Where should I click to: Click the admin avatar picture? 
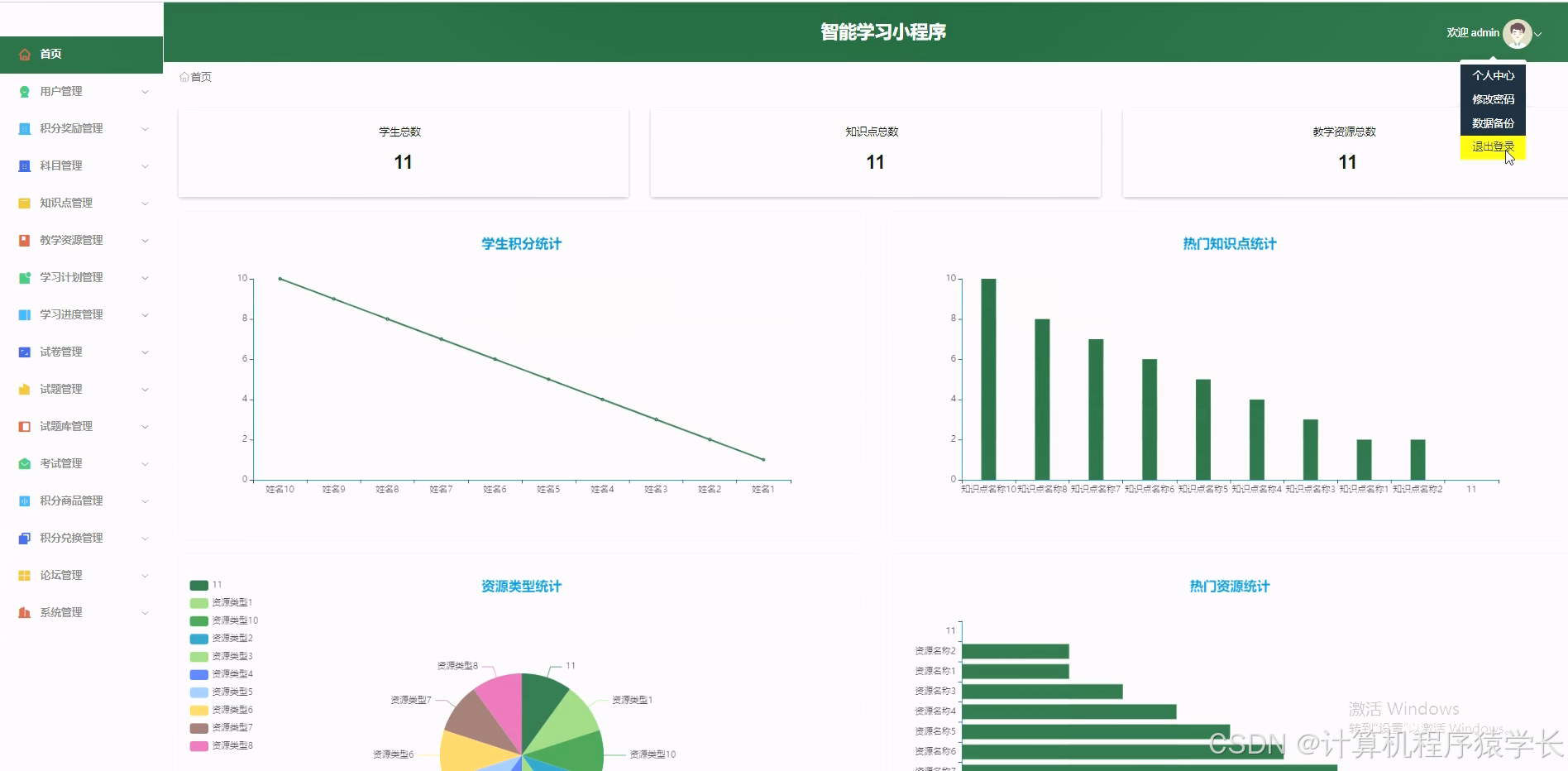pyautogui.click(x=1517, y=33)
